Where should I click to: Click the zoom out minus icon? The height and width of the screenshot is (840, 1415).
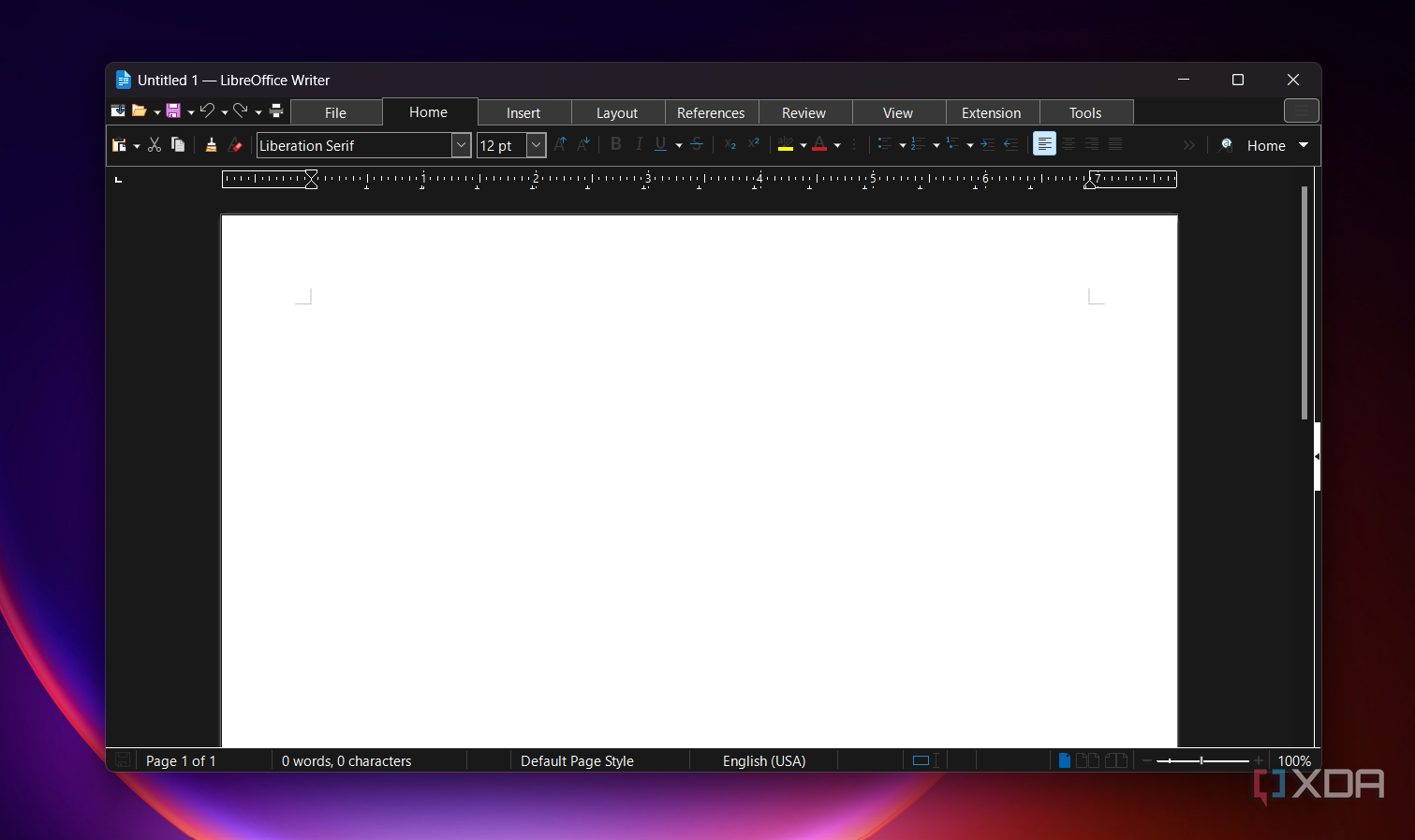(1146, 760)
